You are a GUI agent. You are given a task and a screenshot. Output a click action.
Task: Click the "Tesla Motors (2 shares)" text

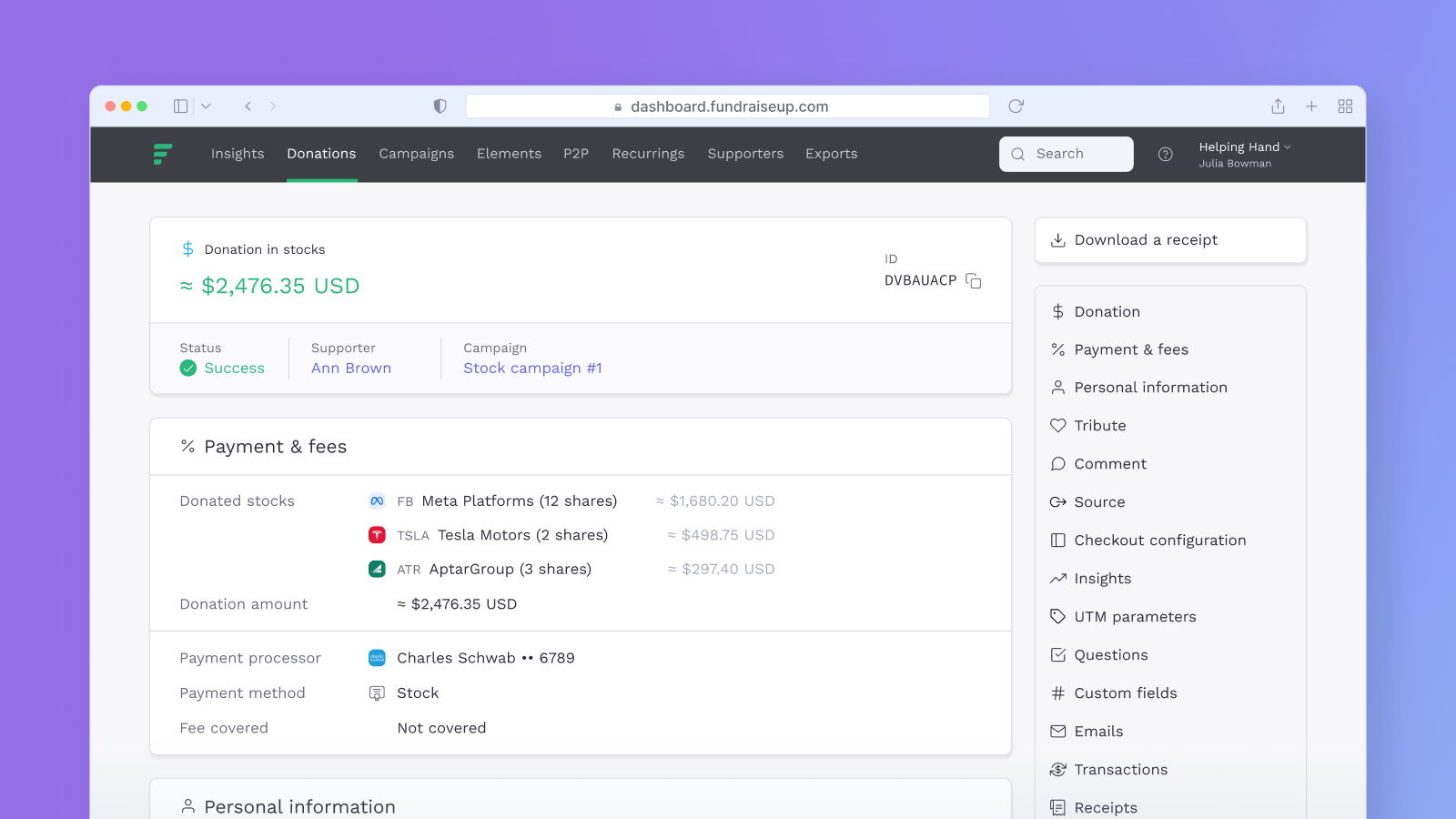[522, 535]
